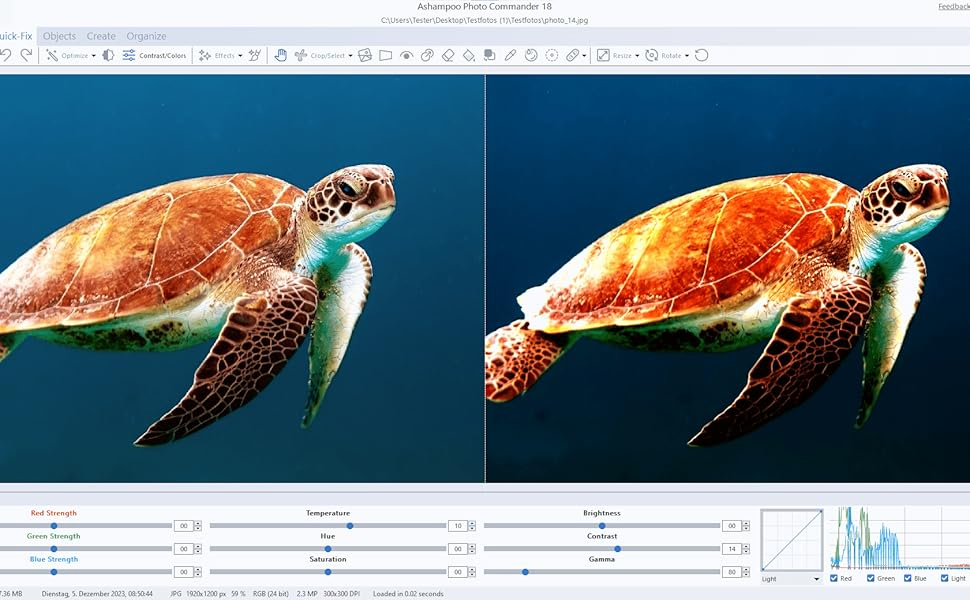Select the Hand pan tool
The image size is (970, 600).
(x=281, y=56)
